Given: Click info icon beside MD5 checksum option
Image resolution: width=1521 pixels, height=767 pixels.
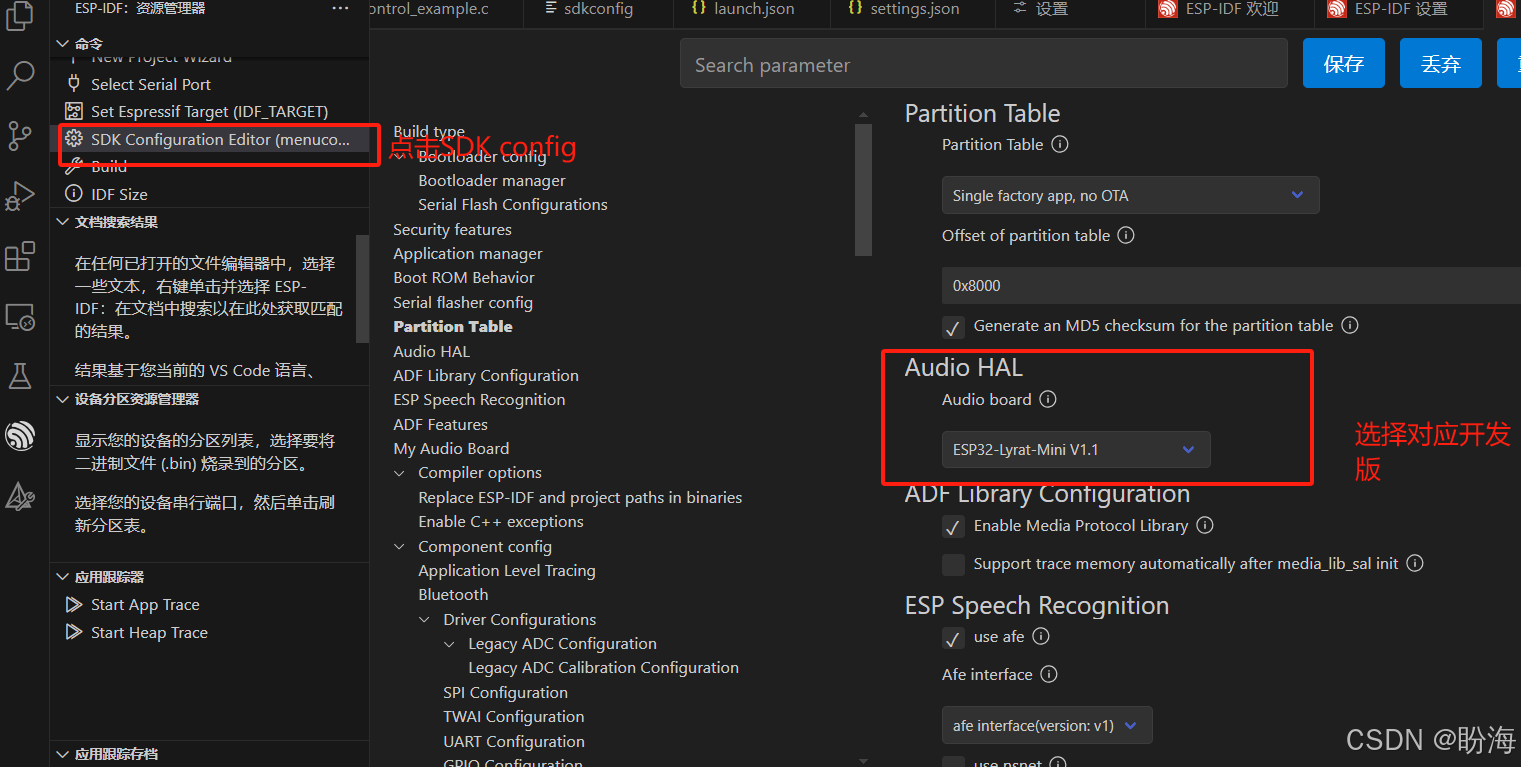Looking at the screenshot, I should coord(1350,325).
